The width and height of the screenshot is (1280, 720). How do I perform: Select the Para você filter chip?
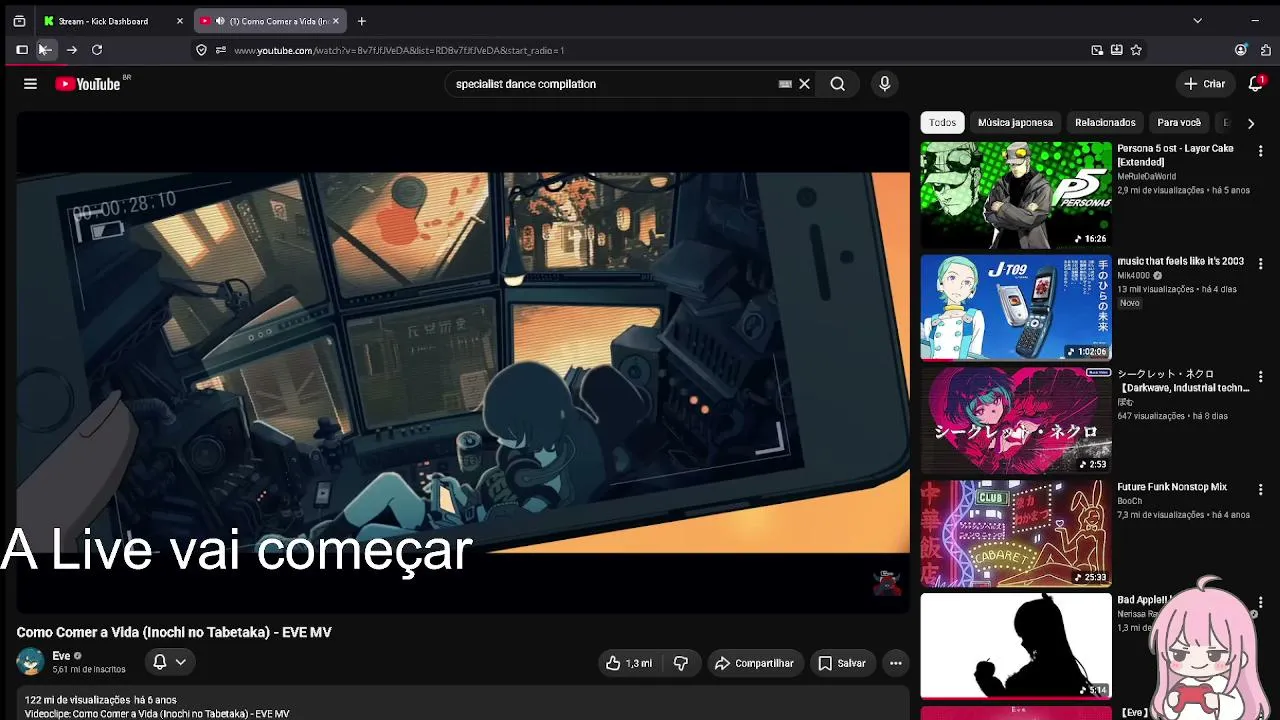[1179, 123]
